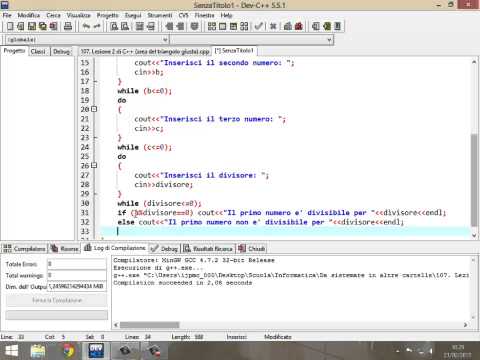Click the Total warnings field
Viewport: 480px width, 360px height.
pos(77,275)
